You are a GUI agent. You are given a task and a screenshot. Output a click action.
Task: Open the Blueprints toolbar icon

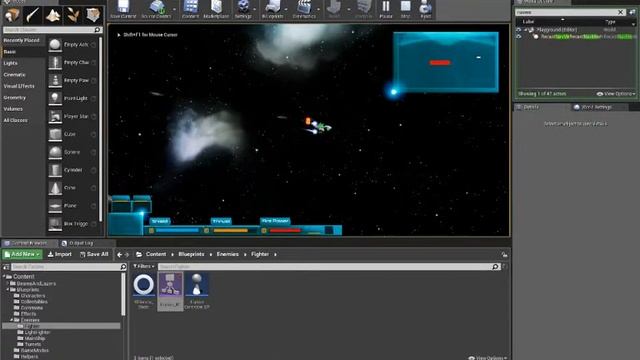pyautogui.click(x=272, y=7)
